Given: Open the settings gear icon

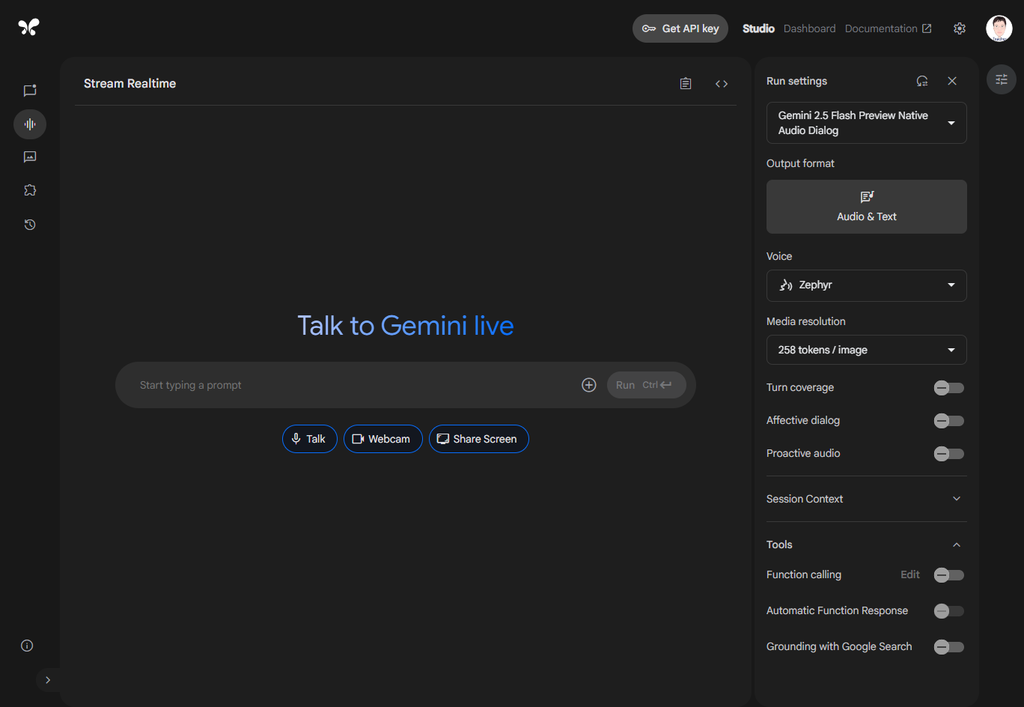Looking at the screenshot, I should [x=959, y=29].
